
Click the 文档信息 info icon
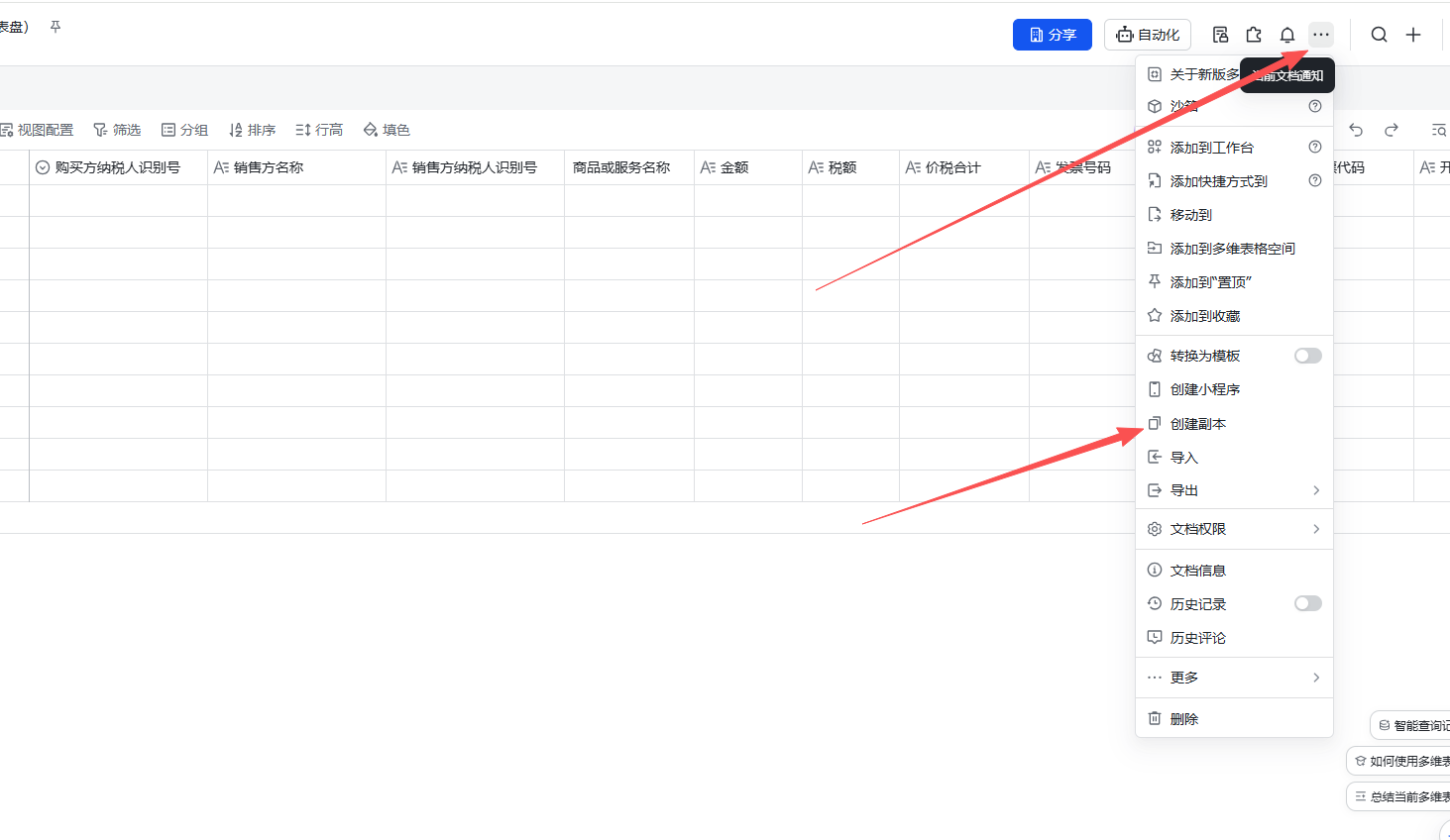[x=1155, y=570]
